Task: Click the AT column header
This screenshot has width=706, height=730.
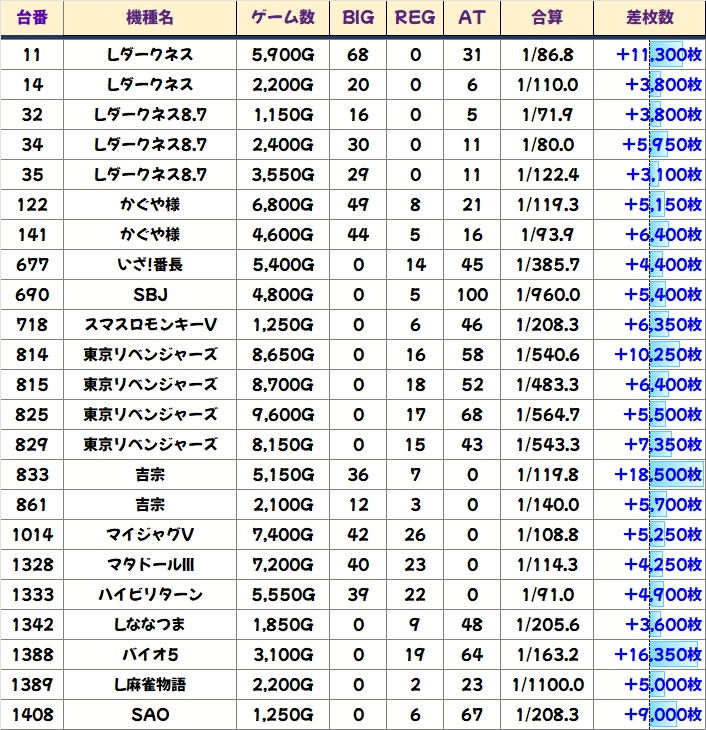Action: (471, 18)
